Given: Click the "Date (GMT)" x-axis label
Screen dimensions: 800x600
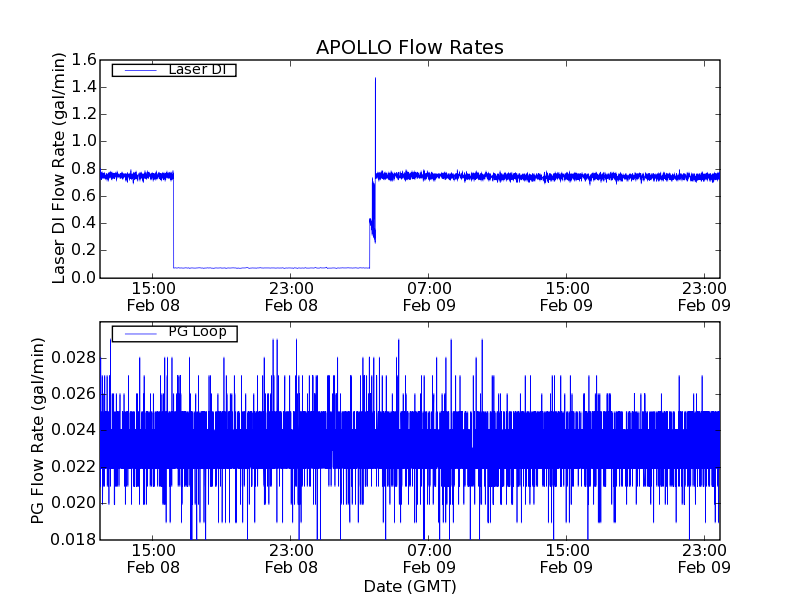Looking at the screenshot, I should tap(409, 585).
